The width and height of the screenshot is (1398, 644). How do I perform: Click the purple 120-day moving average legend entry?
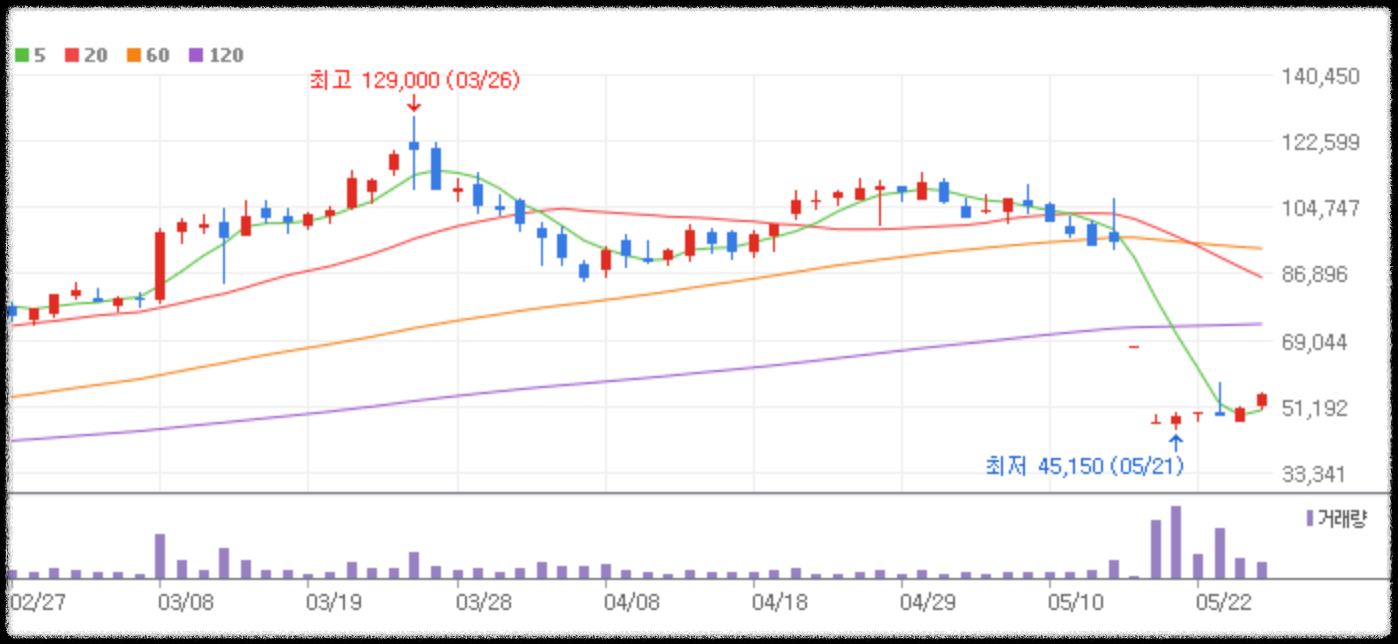(x=216, y=55)
